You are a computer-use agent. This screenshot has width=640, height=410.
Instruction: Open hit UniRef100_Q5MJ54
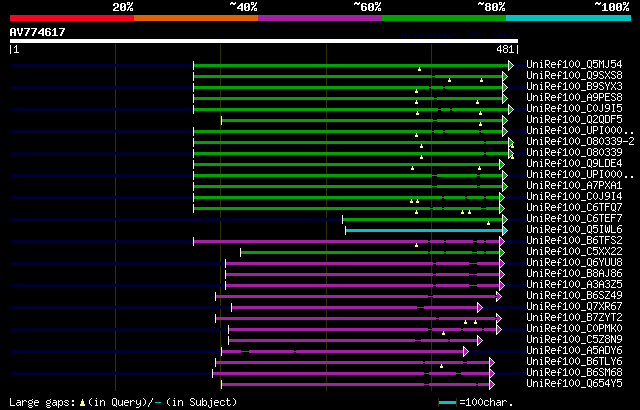coord(574,64)
